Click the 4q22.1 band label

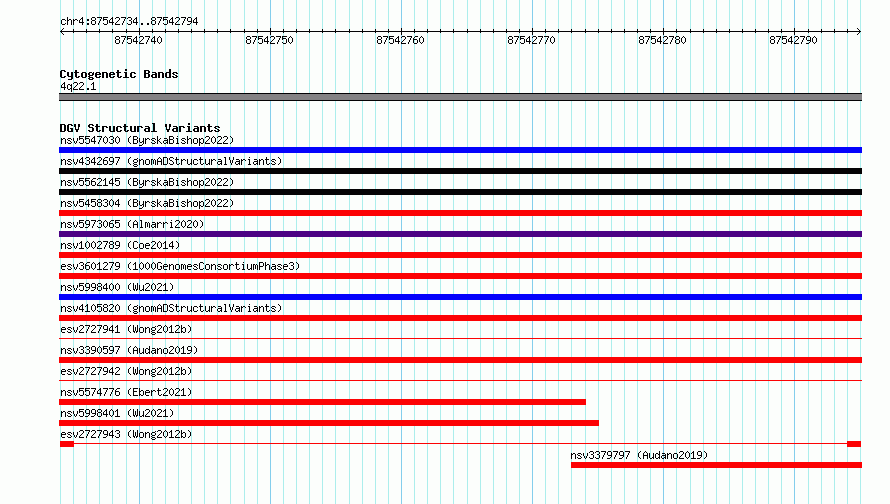[78, 86]
